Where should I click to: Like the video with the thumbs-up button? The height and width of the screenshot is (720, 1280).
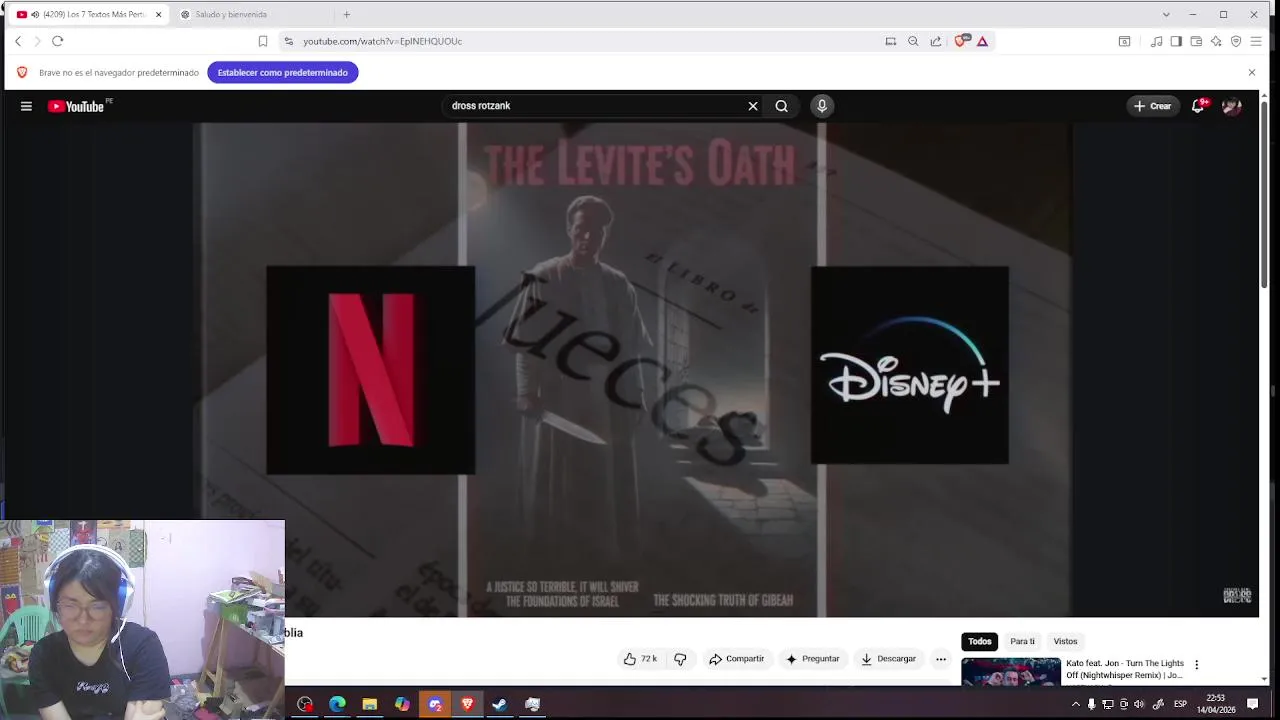click(x=640, y=659)
